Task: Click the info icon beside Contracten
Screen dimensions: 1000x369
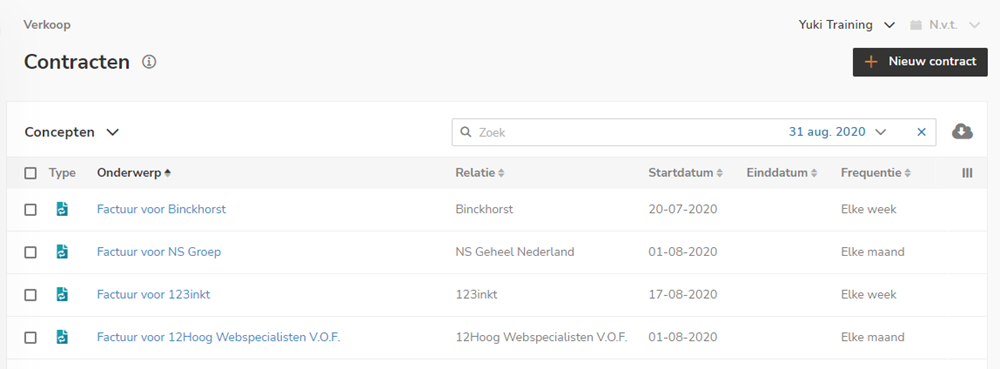Action: point(149,62)
